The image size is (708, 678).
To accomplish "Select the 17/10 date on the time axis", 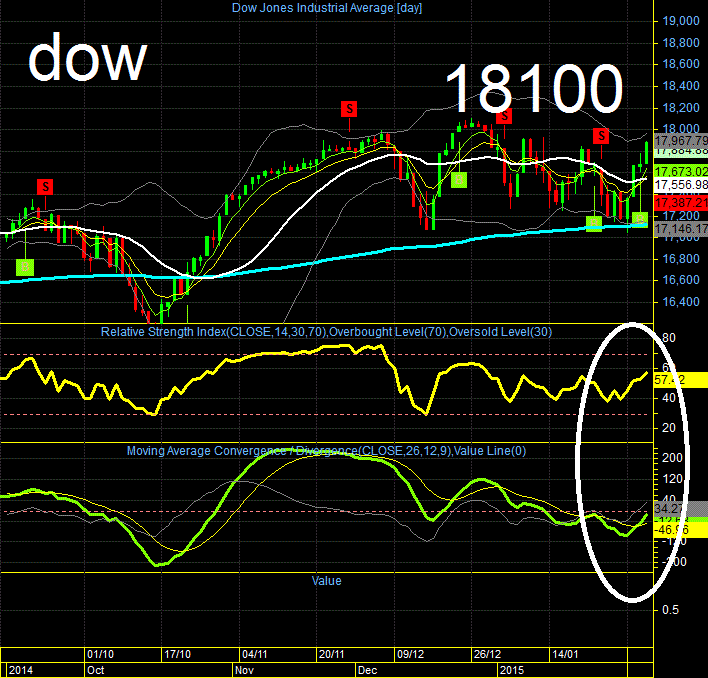I will click(177, 655).
